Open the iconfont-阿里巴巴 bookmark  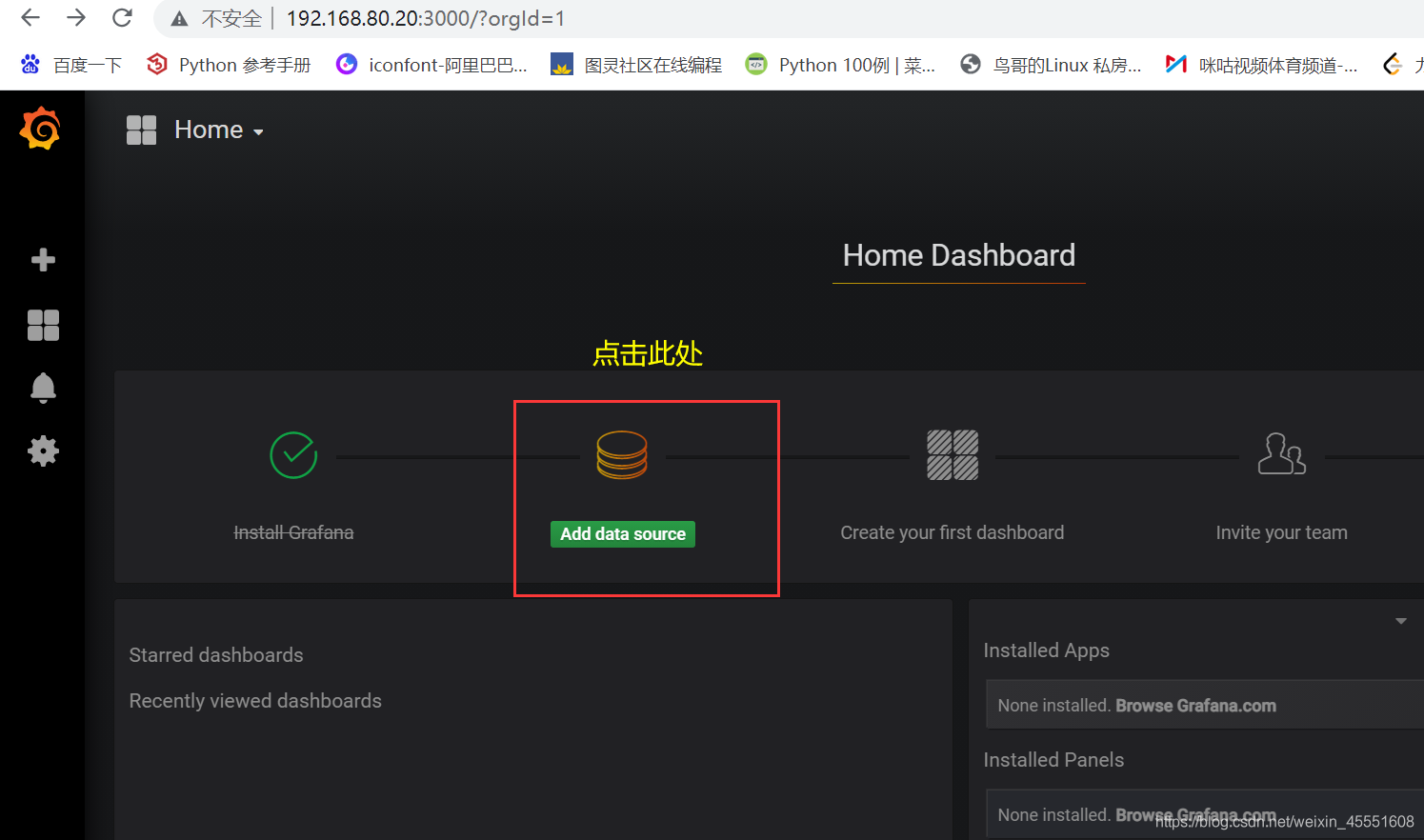pos(431,65)
